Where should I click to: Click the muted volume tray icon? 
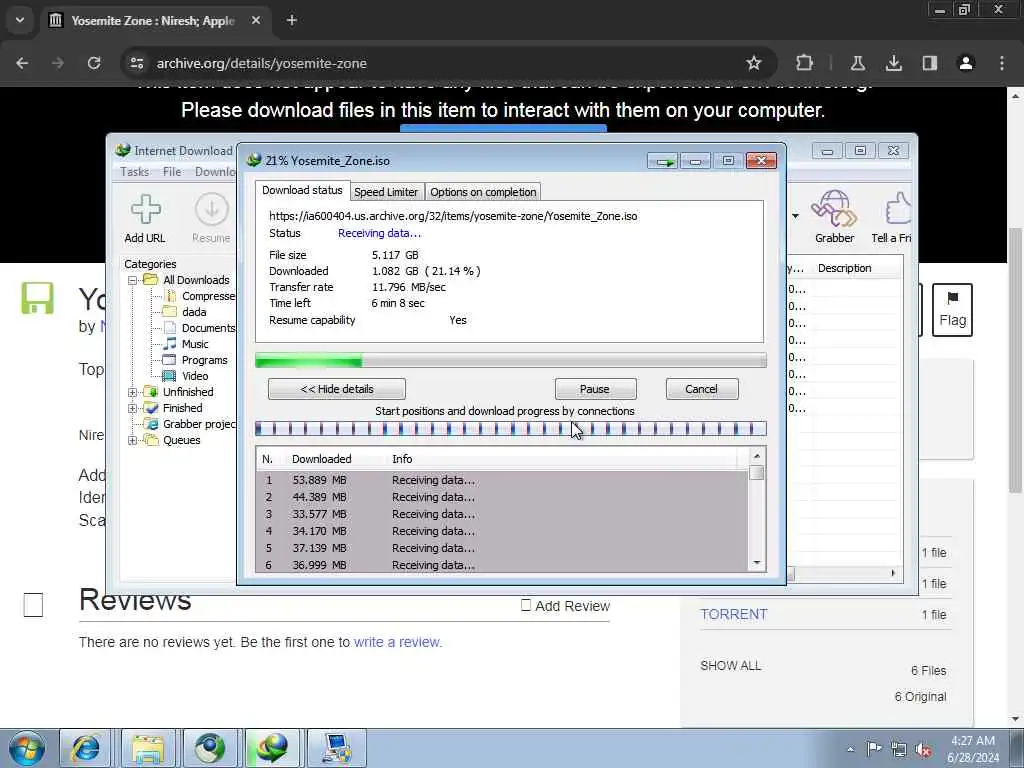(923, 749)
